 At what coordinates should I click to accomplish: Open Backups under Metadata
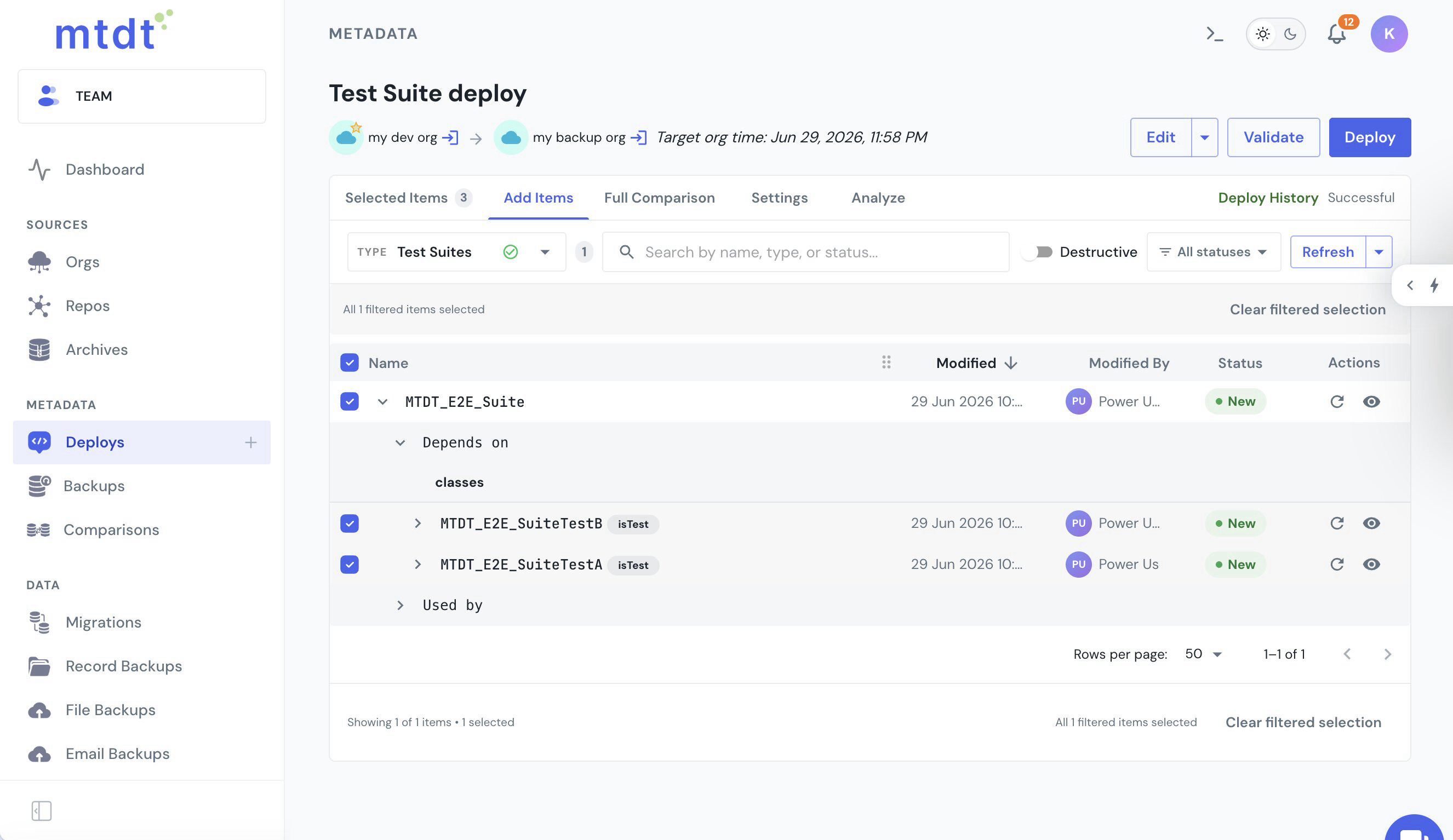142,486
